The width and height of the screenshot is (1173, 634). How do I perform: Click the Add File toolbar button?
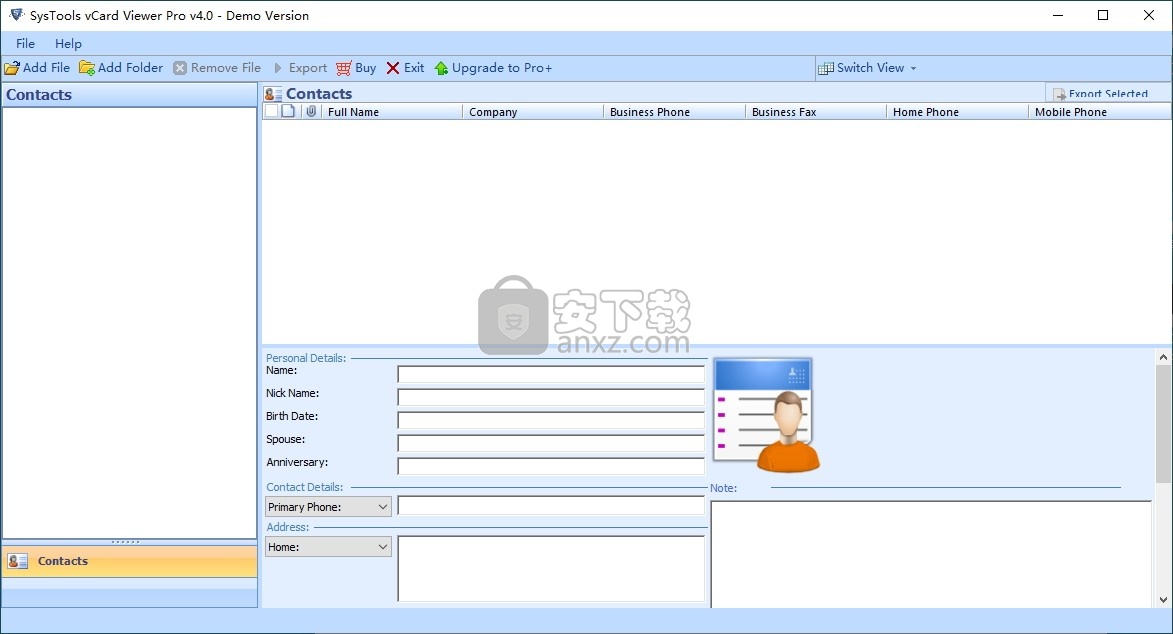[x=37, y=68]
